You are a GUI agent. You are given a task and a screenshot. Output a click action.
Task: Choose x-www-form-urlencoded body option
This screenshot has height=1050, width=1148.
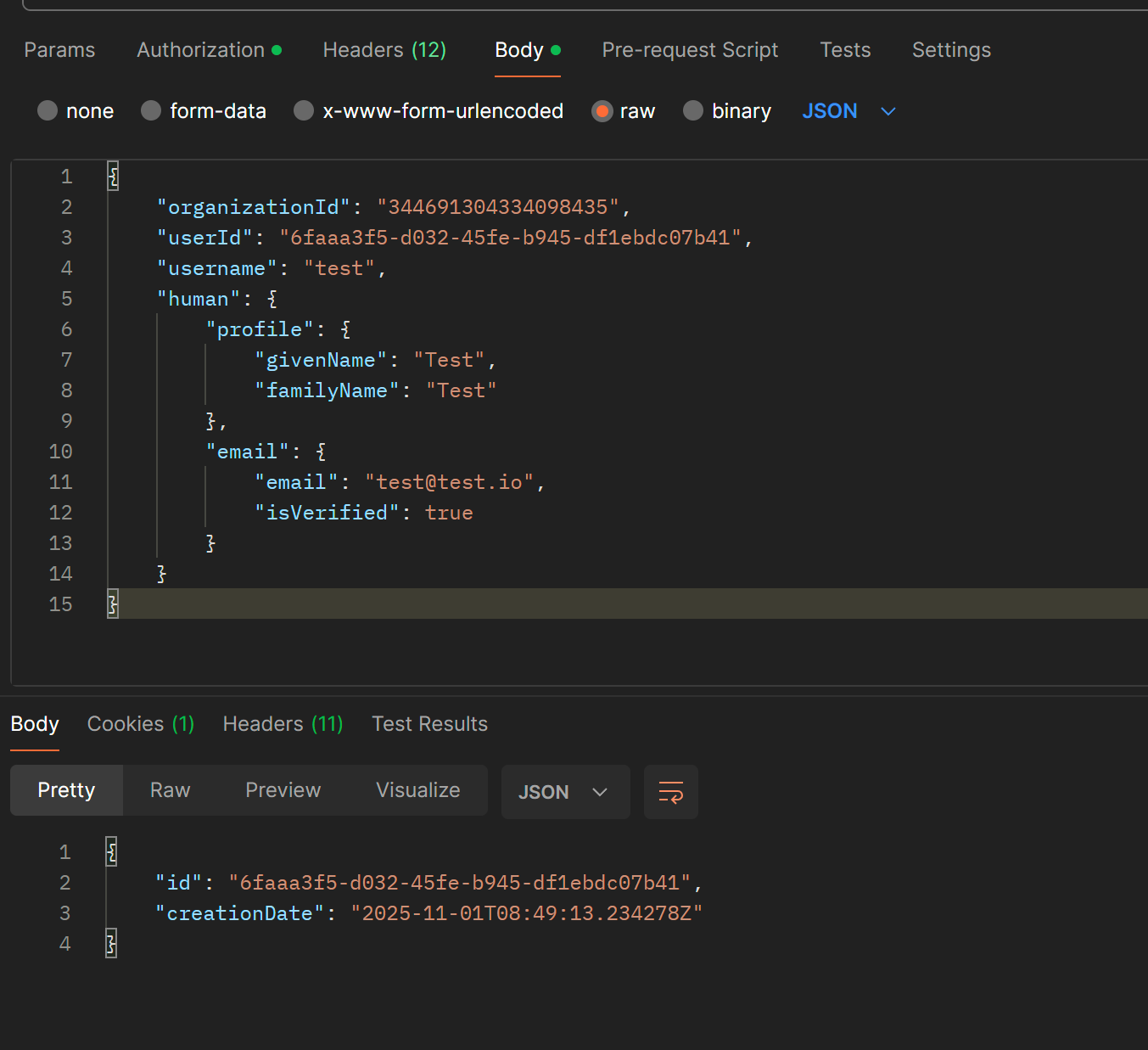[x=304, y=111]
